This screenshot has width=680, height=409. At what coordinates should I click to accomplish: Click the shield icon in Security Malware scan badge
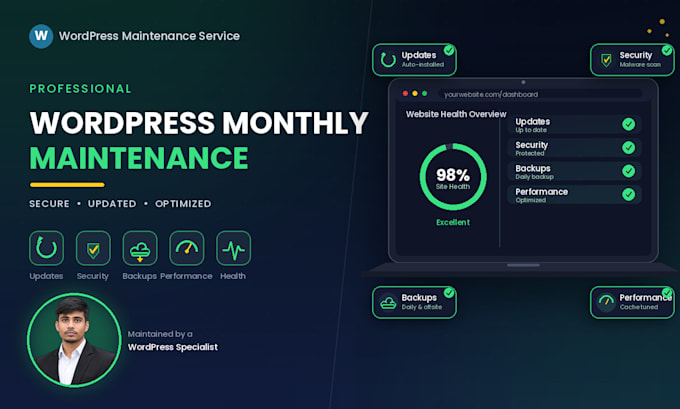(606, 60)
